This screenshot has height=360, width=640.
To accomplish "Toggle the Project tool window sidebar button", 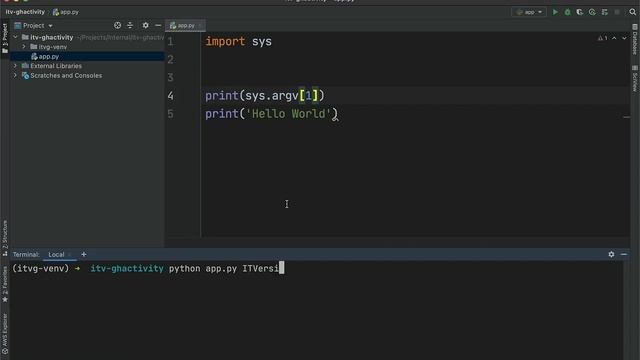I will (x=5, y=38).
